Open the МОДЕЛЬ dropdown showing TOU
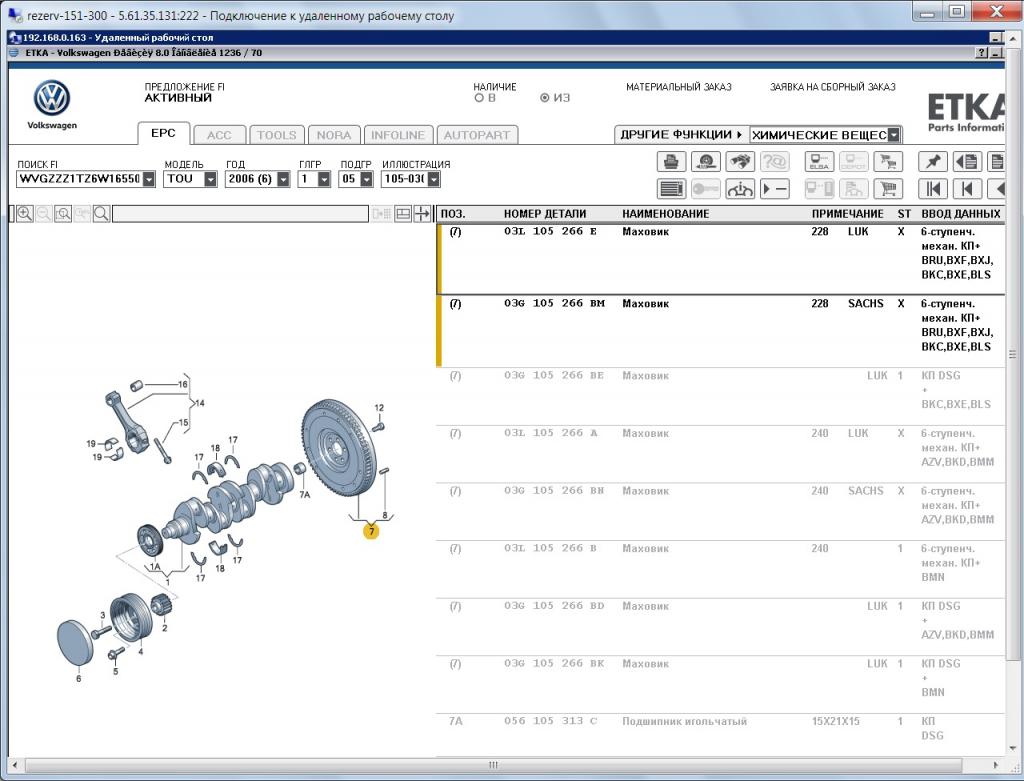 (210, 179)
